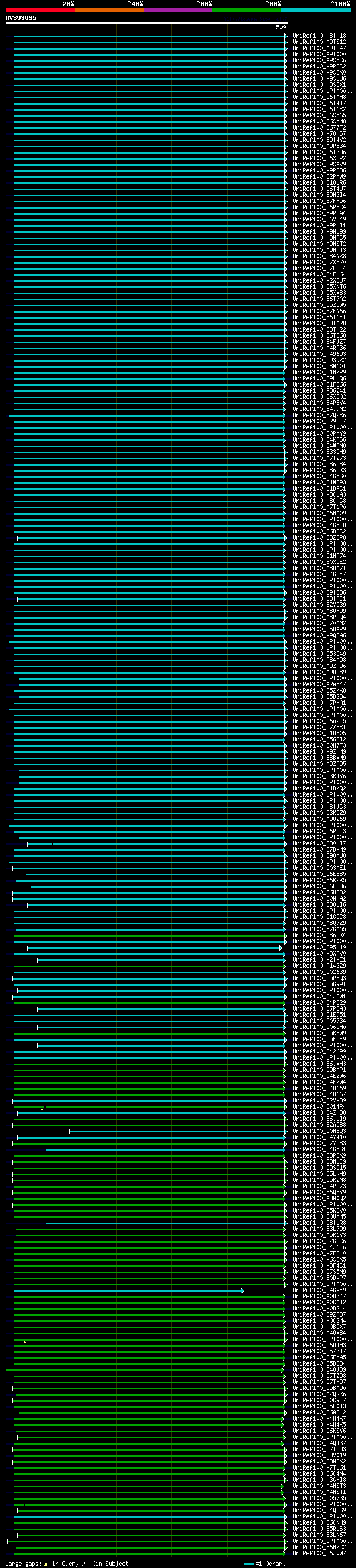Image resolution: width=356 pixels, height=1568 pixels.
Task: Select hit UniRef100_Q677F2
Action: (319, 128)
